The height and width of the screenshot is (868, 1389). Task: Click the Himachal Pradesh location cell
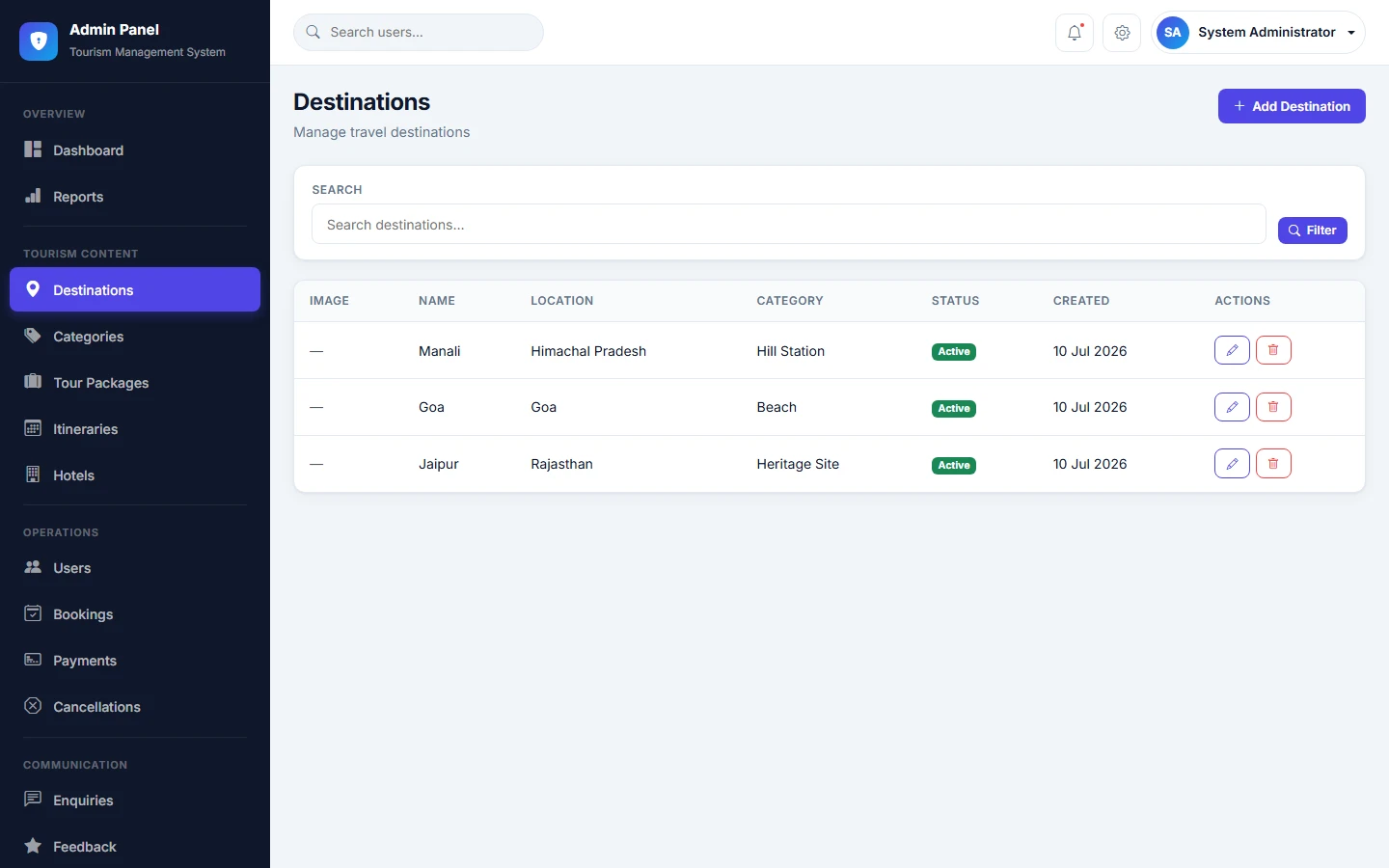click(588, 351)
